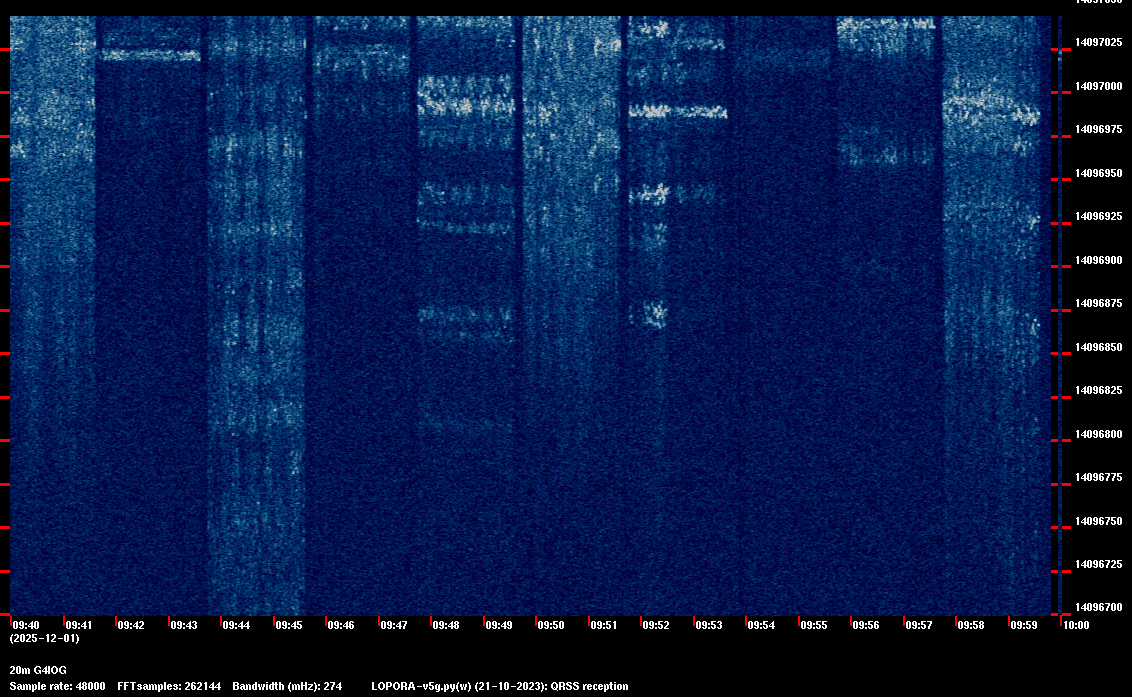1132x697 pixels.
Task: Click the 14096925 frequency label
Action: pyautogui.click(x=1099, y=217)
